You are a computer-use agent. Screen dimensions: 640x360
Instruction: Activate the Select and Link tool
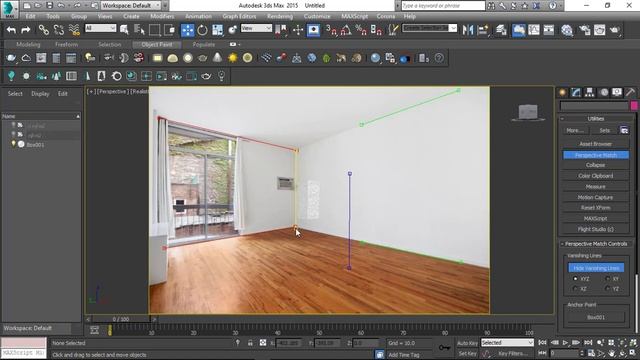click(x=43, y=30)
